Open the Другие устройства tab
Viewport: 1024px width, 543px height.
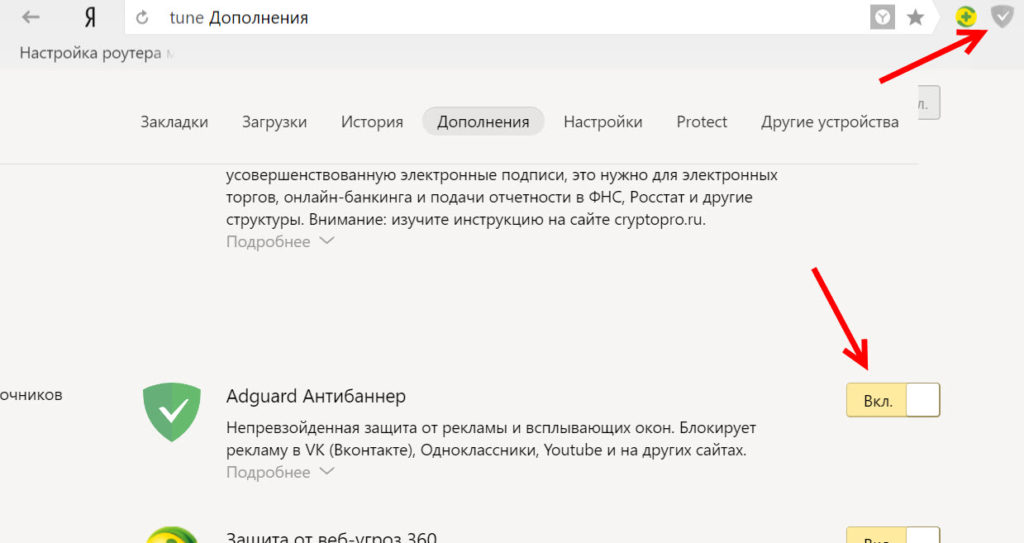829,122
